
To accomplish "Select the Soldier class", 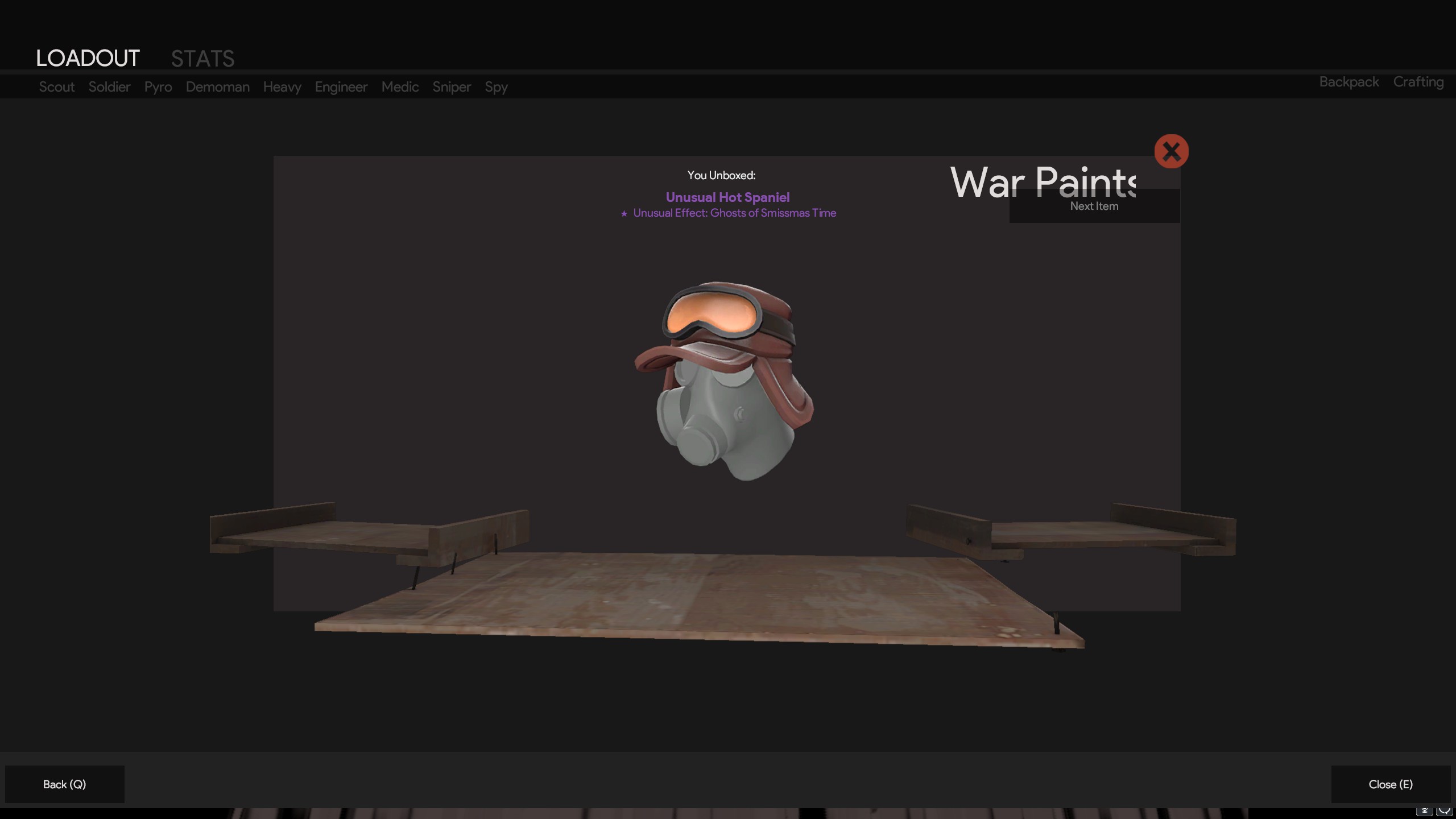I will click(x=109, y=87).
